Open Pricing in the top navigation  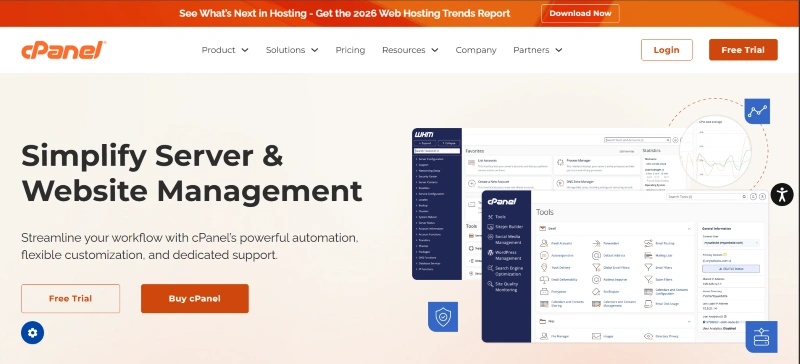[x=350, y=50]
